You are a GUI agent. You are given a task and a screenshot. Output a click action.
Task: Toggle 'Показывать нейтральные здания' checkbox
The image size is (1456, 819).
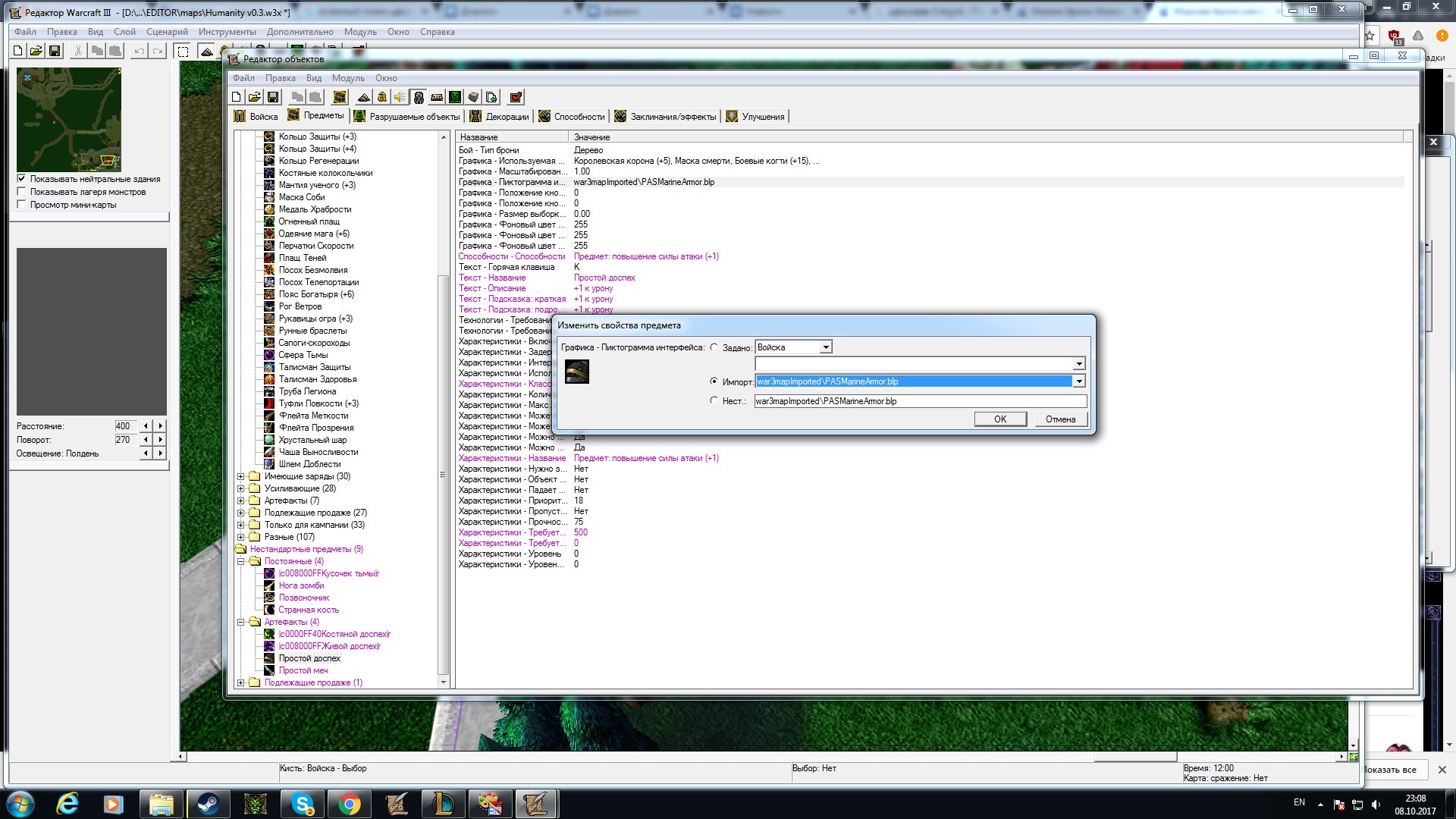tap(21, 179)
